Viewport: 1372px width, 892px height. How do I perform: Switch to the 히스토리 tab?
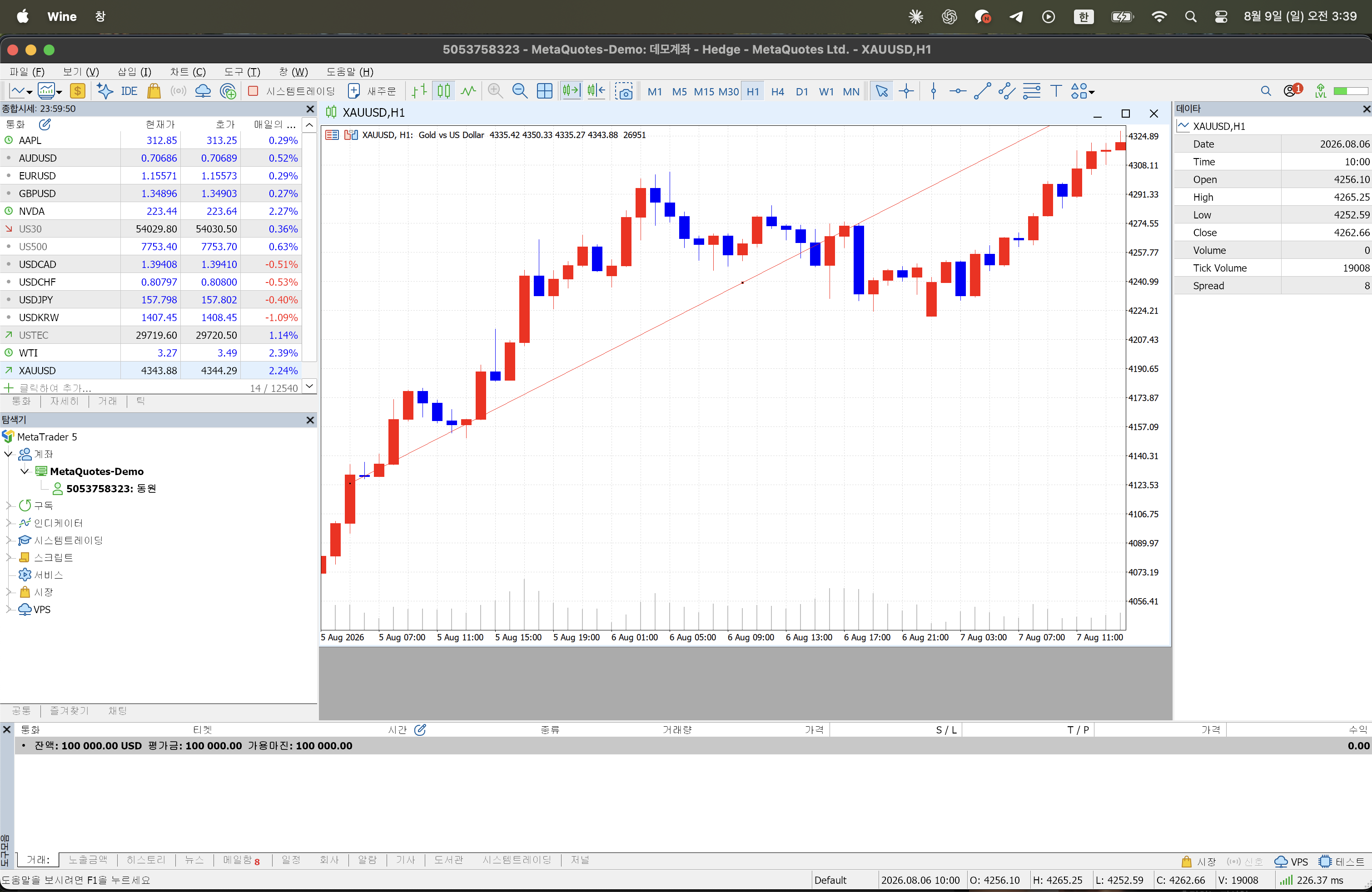point(146,860)
